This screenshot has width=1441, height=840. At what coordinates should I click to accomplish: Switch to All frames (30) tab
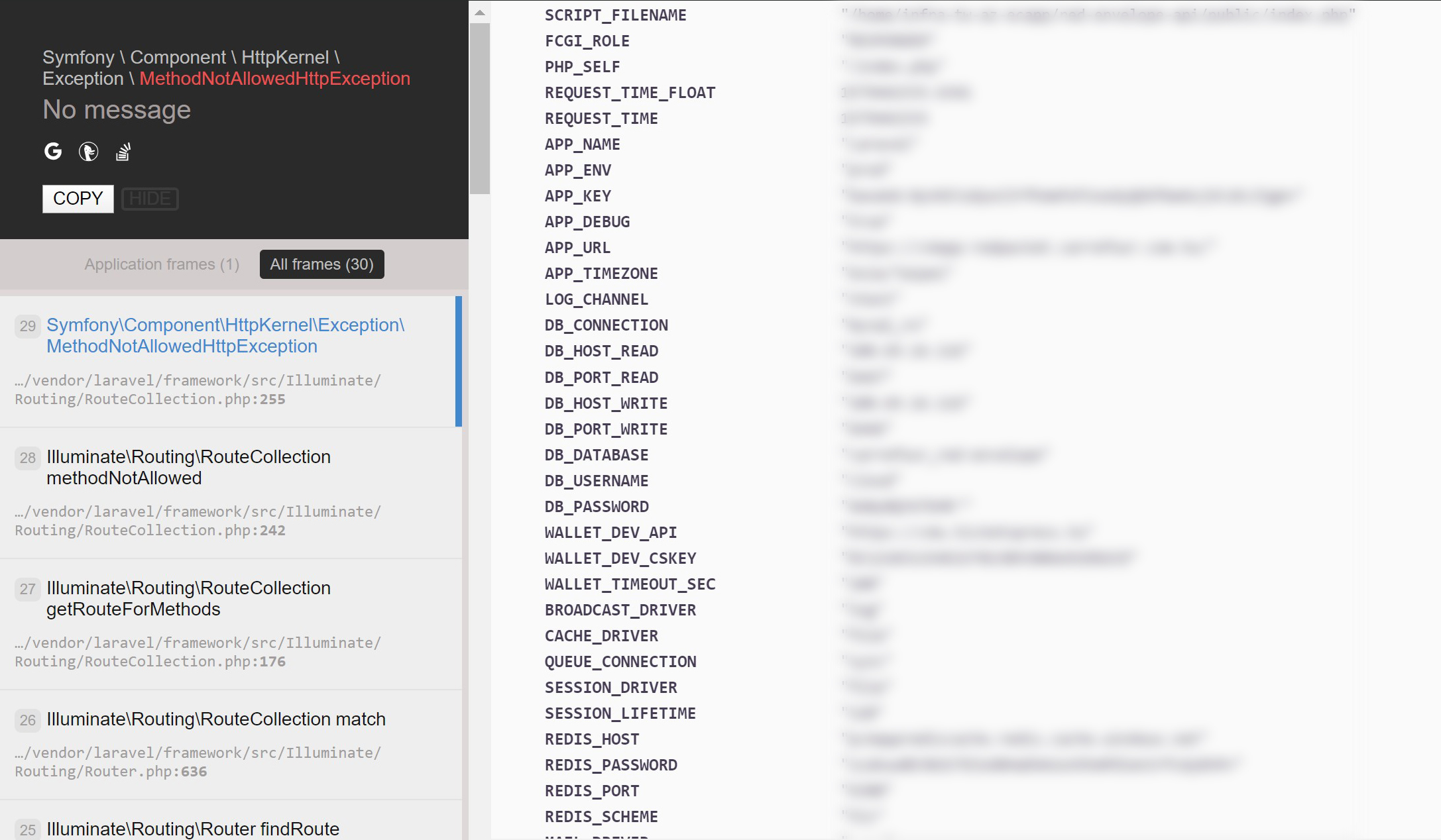pyautogui.click(x=322, y=264)
